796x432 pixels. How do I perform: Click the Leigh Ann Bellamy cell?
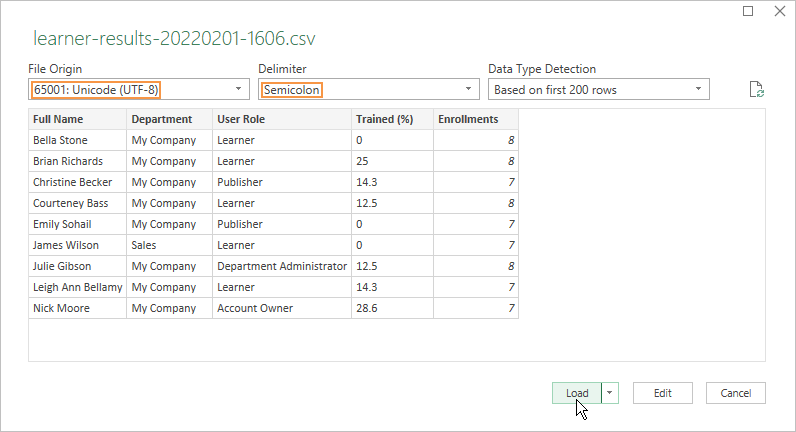78,287
